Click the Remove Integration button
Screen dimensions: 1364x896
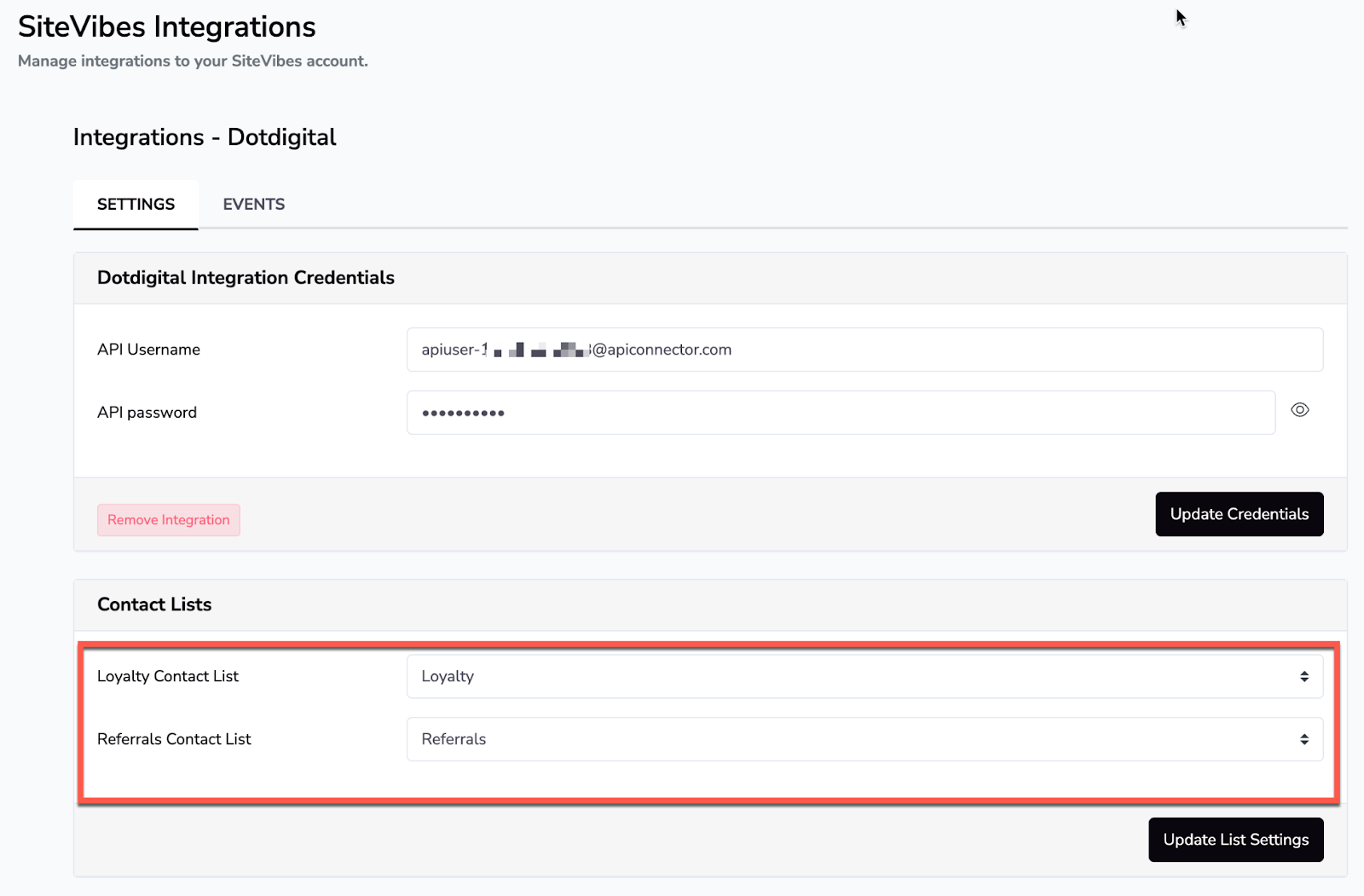[169, 520]
